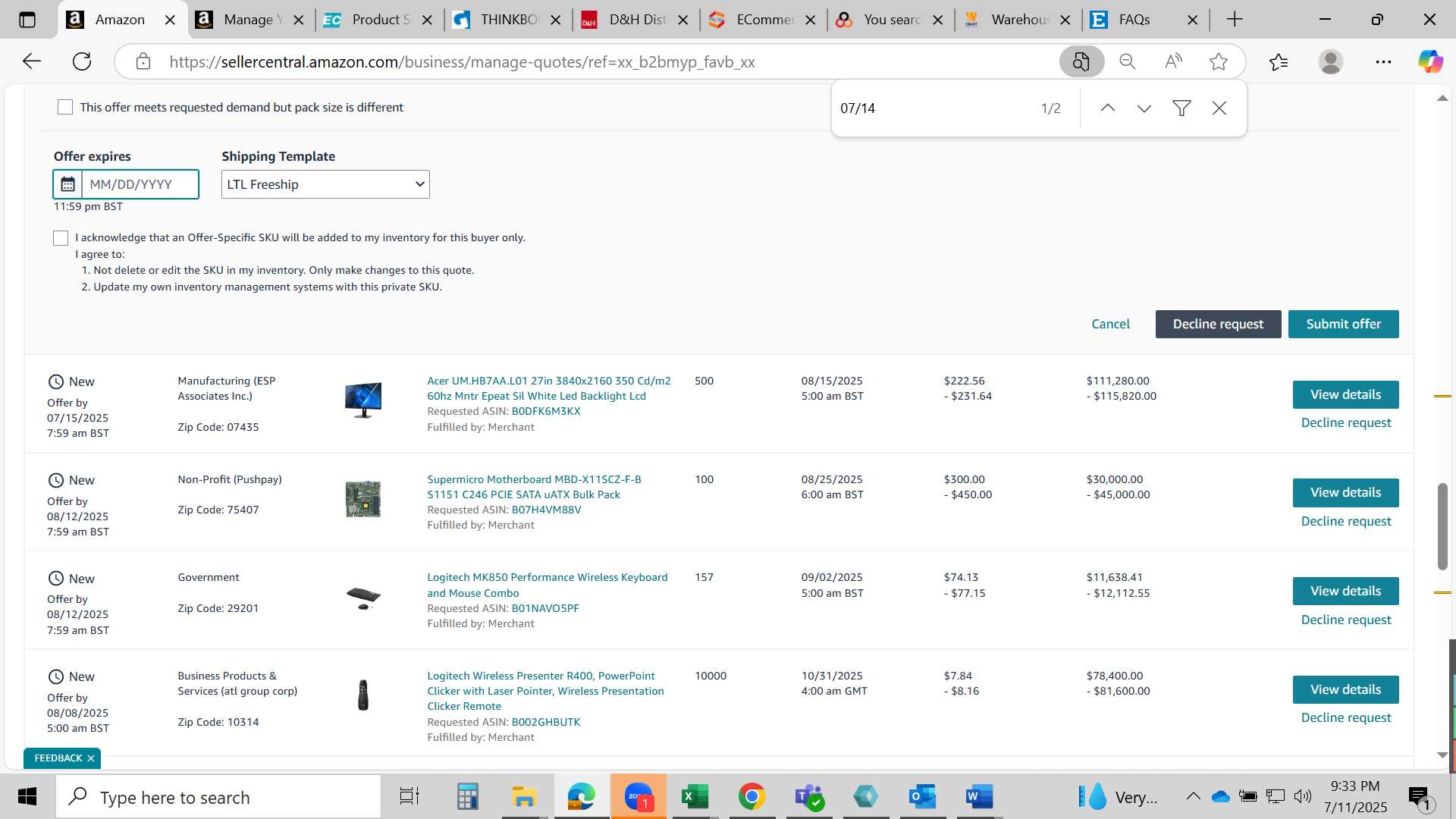This screenshot has height=819, width=1456.
Task: Open the calendar picker for Offer expires
Action: (x=67, y=184)
